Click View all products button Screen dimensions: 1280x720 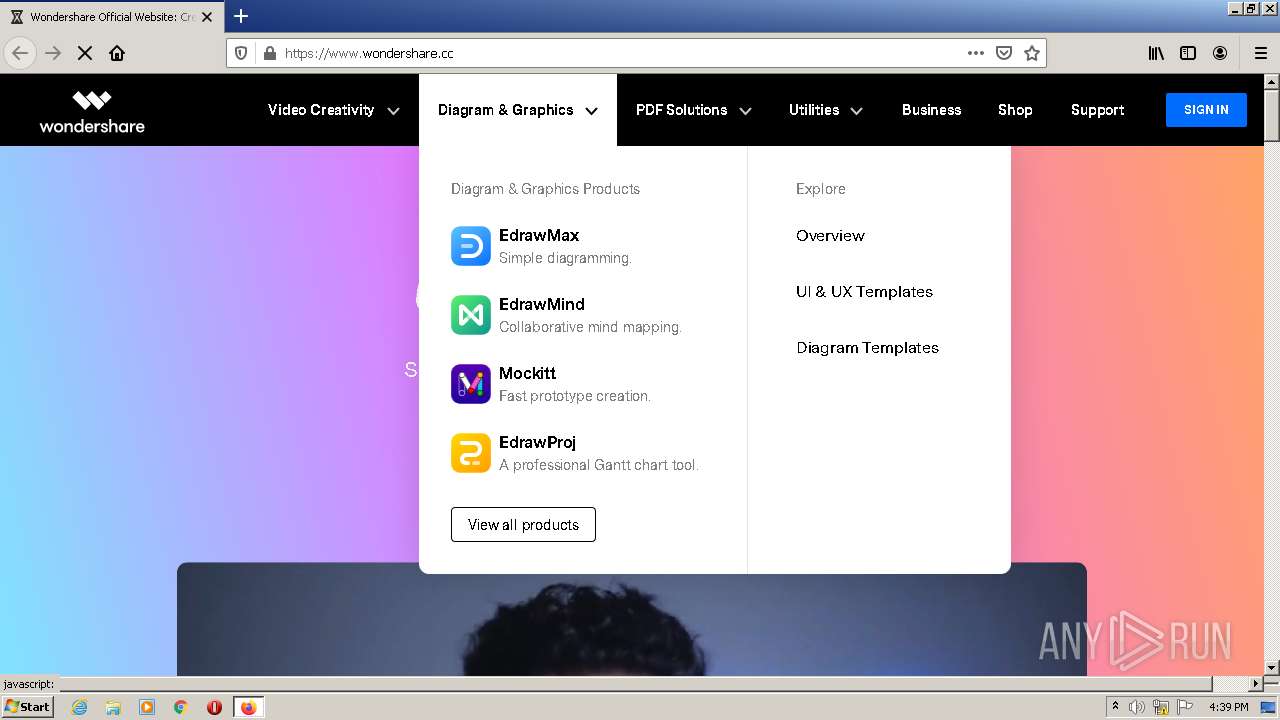tap(523, 524)
